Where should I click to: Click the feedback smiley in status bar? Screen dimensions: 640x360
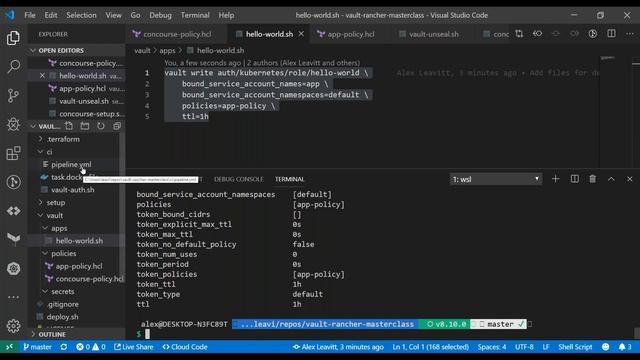click(x=606, y=347)
